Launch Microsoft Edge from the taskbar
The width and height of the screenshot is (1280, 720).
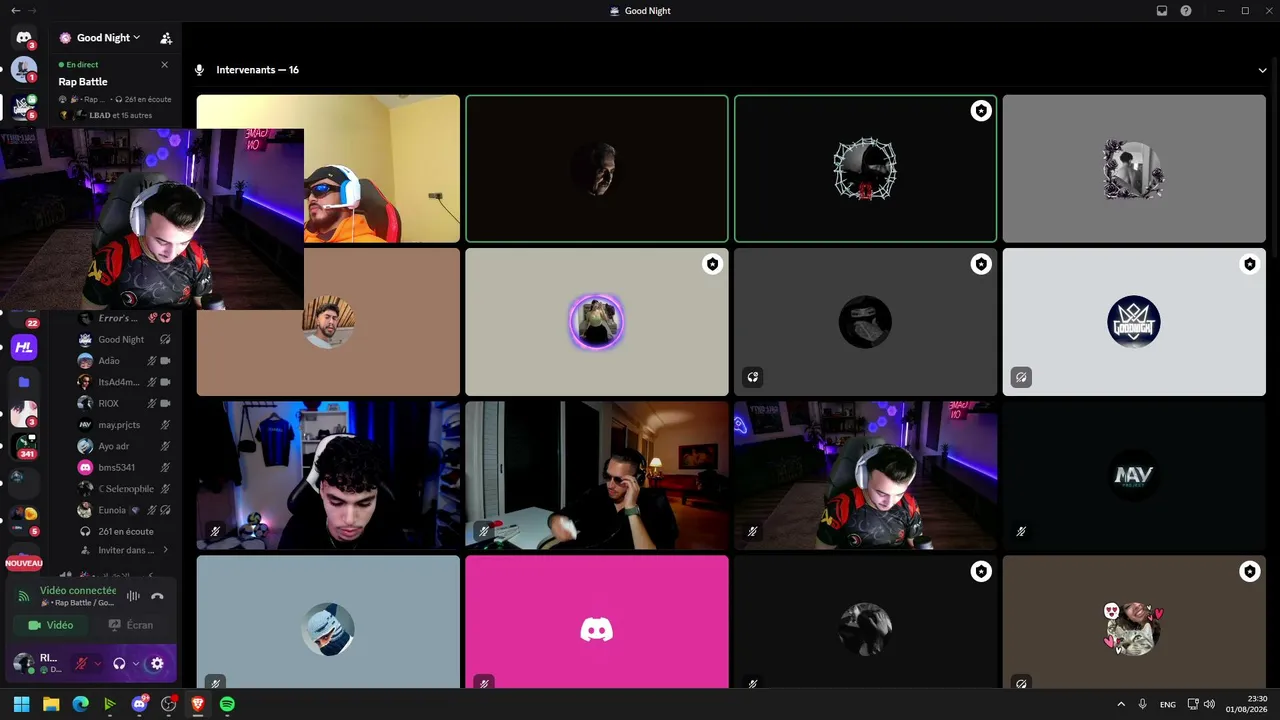point(80,704)
